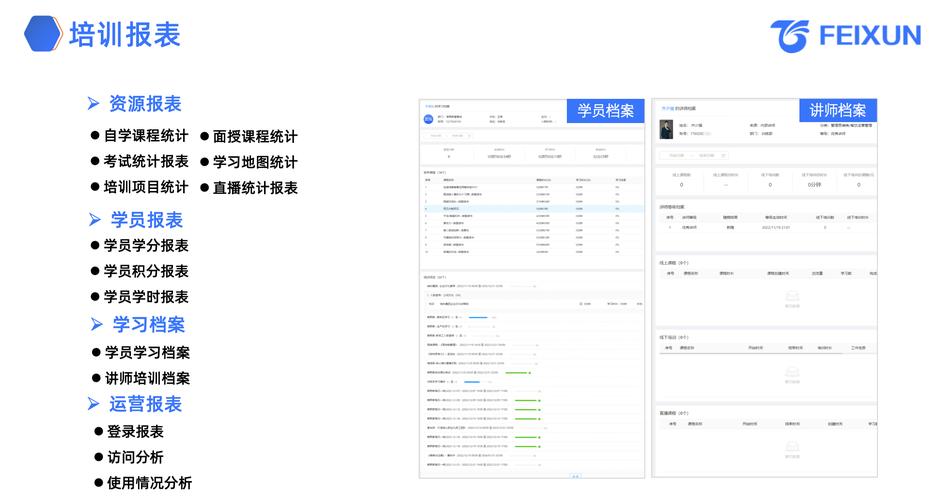
Task: Select the 学员报表 heading
Action: [x=147, y=219]
